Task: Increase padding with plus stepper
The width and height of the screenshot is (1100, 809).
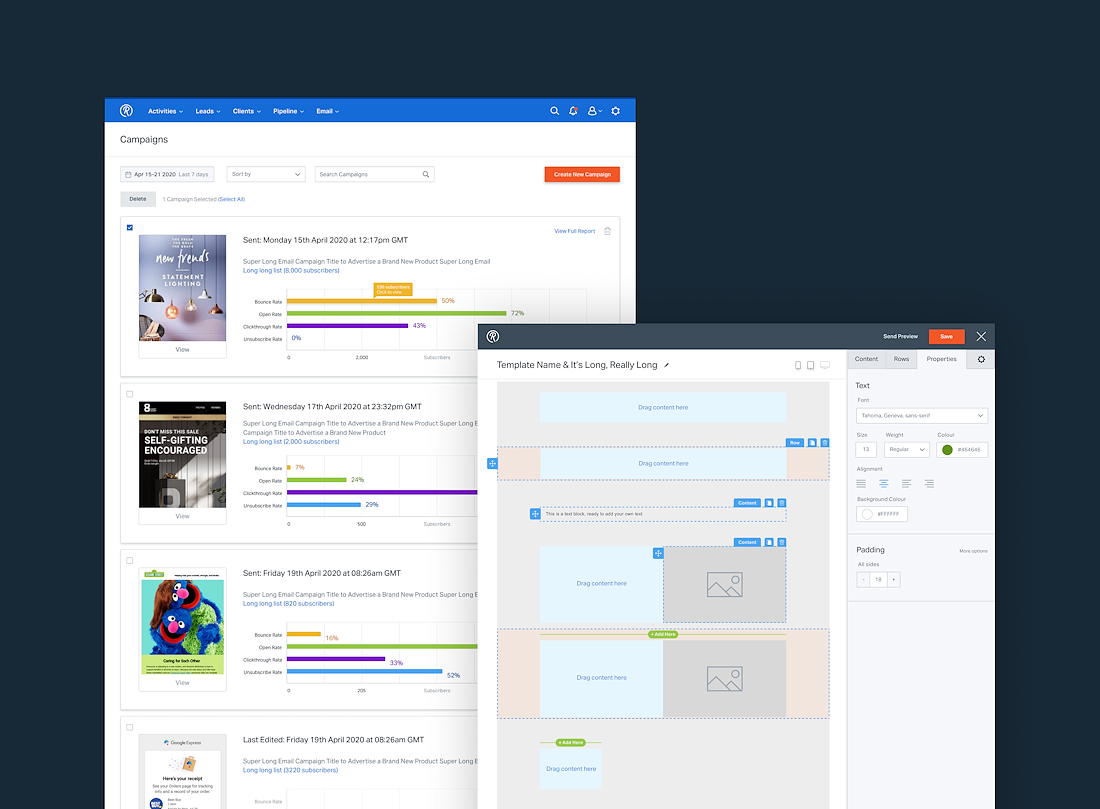Action: point(893,580)
